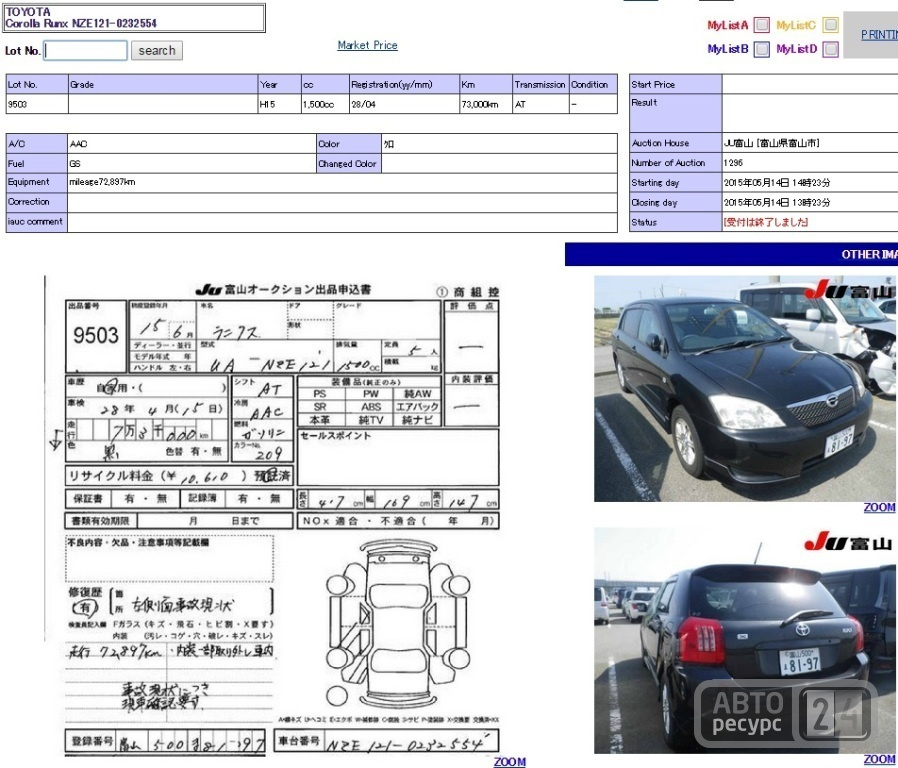Select the Closing day date value
This screenshot has height=768, width=898.
click(x=777, y=202)
